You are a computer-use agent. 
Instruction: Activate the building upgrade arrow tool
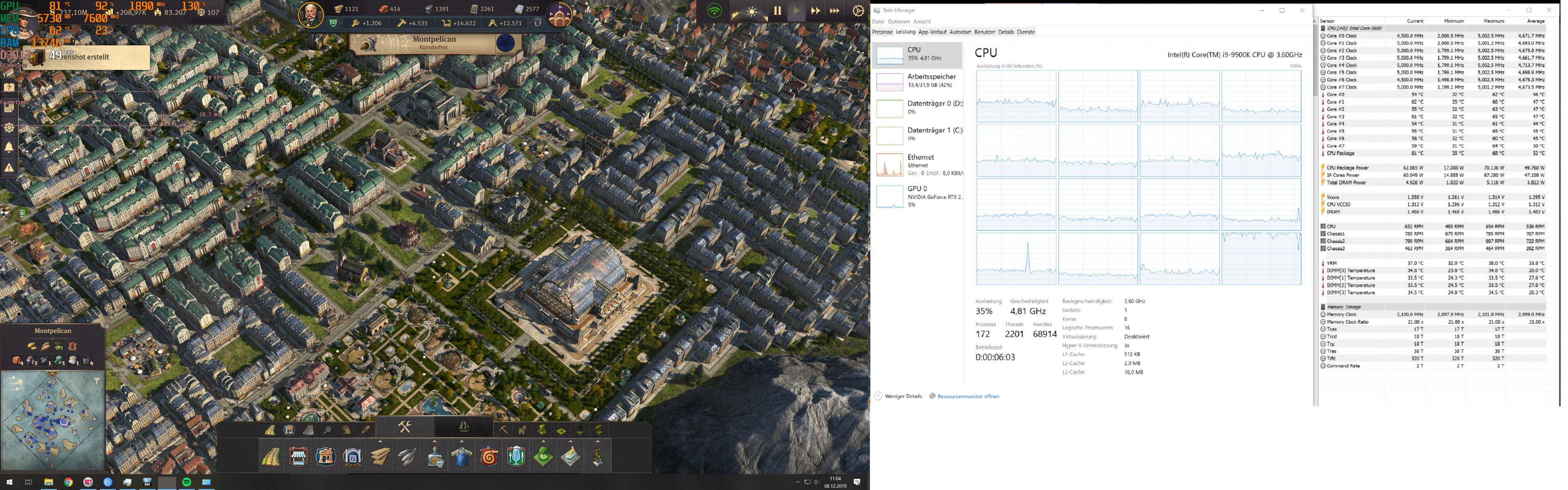(523, 430)
